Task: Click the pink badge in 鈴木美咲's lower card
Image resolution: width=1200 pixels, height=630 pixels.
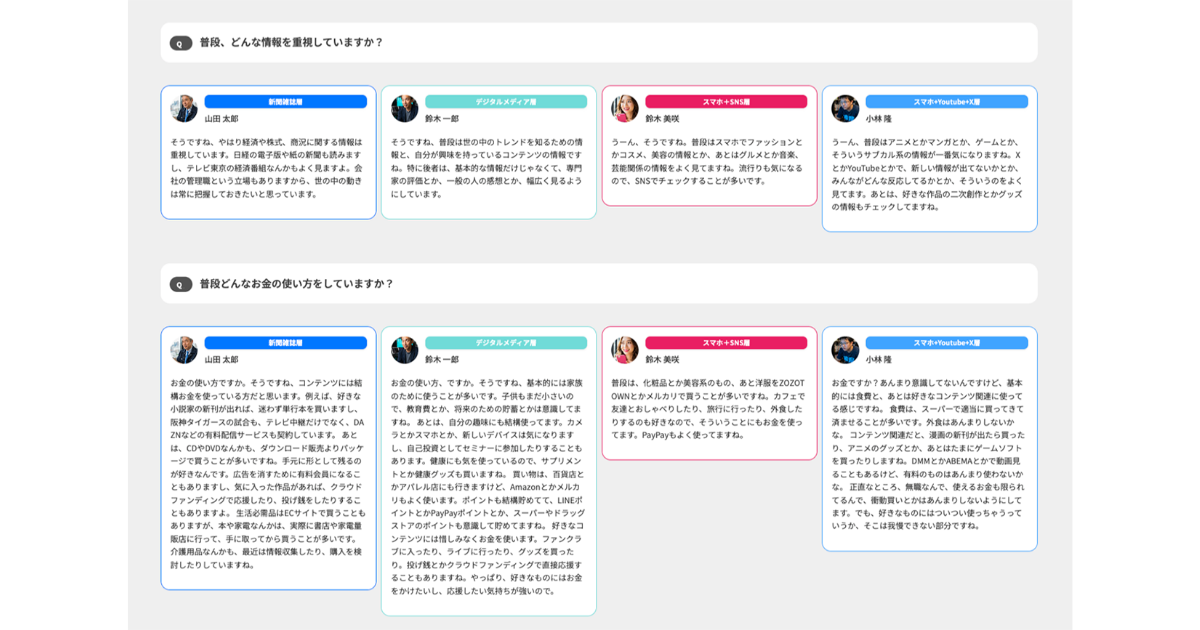Action: pos(727,342)
